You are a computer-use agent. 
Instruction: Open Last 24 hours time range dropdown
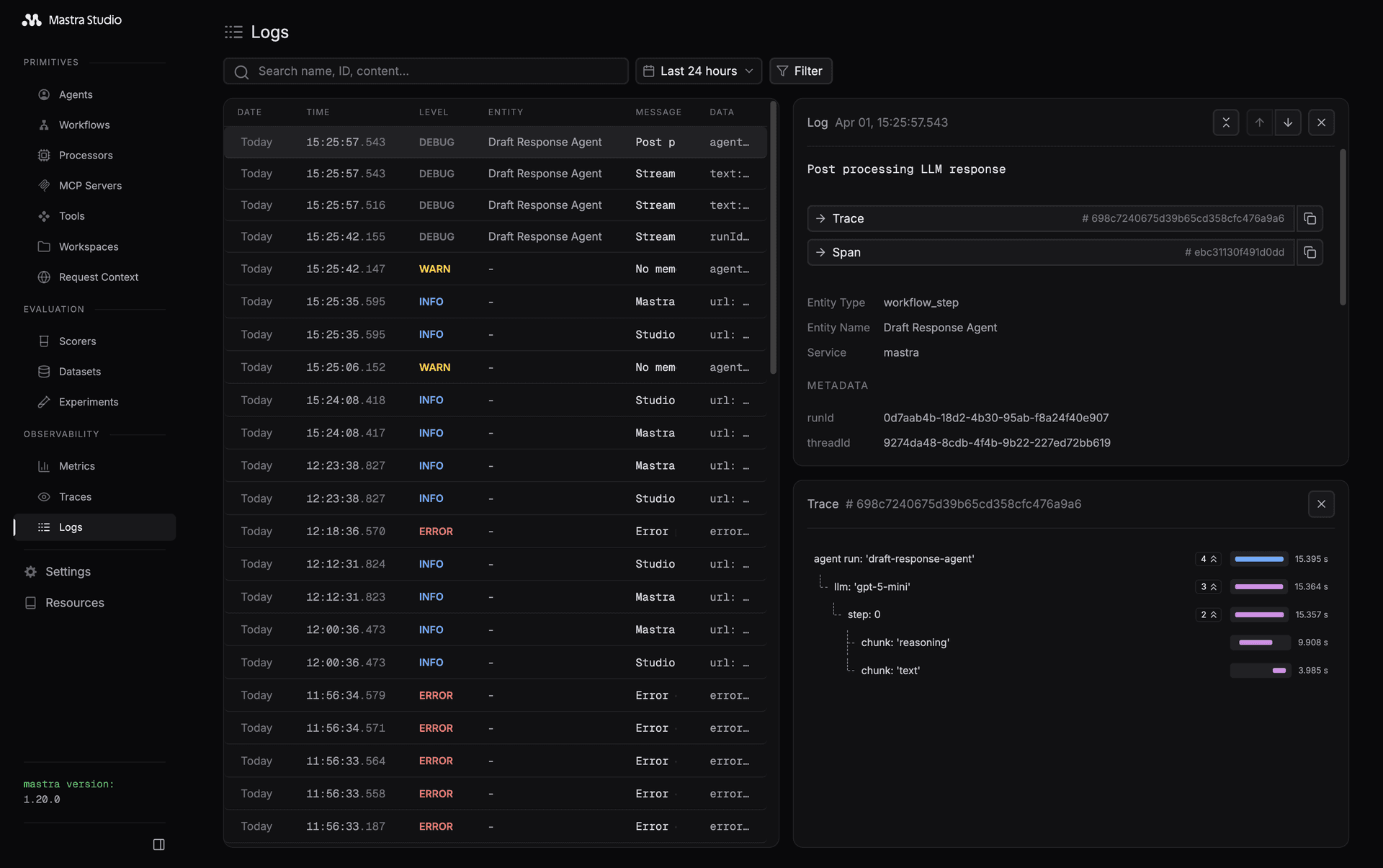coord(698,71)
